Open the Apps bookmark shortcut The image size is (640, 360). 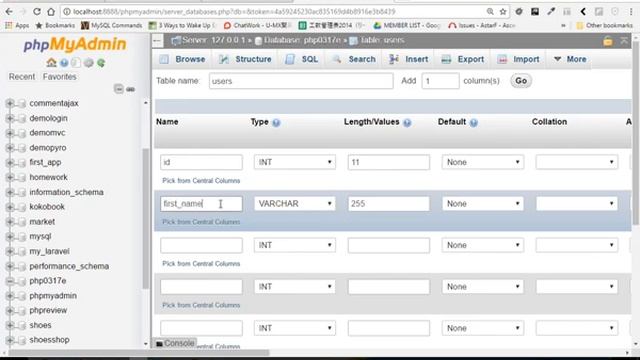click(17, 25)
